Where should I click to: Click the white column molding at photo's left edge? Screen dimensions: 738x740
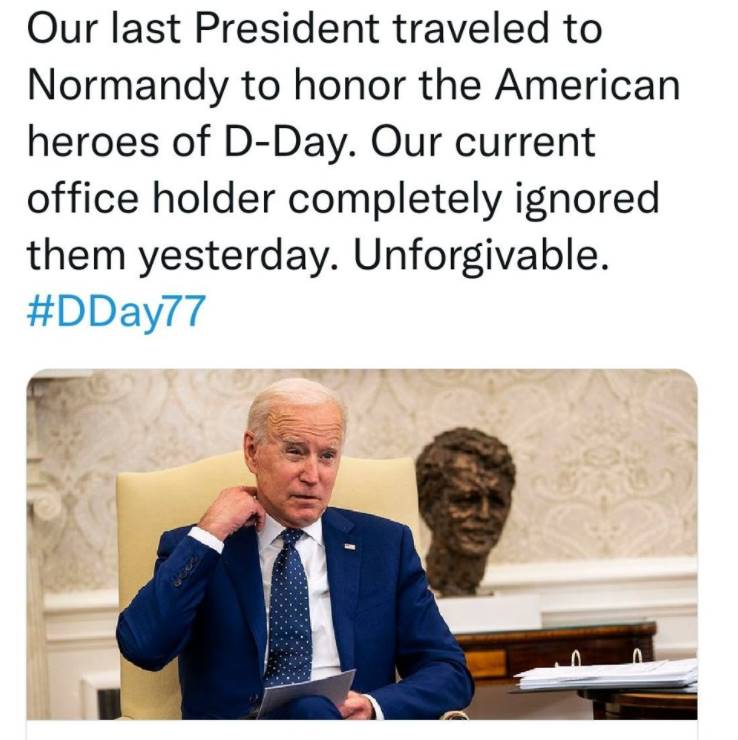(x=42, y=547)
